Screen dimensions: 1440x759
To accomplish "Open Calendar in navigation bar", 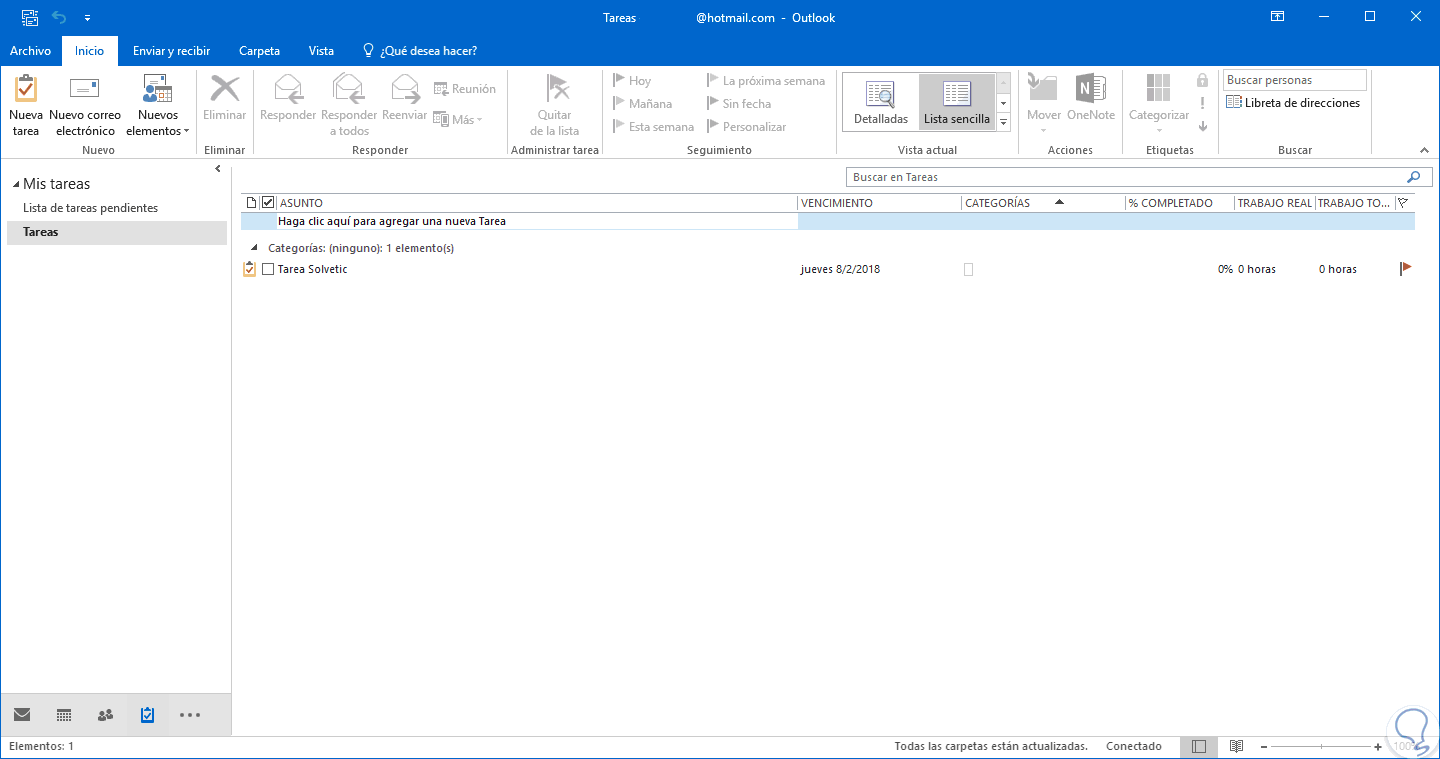I will click(x=64, y=715).
